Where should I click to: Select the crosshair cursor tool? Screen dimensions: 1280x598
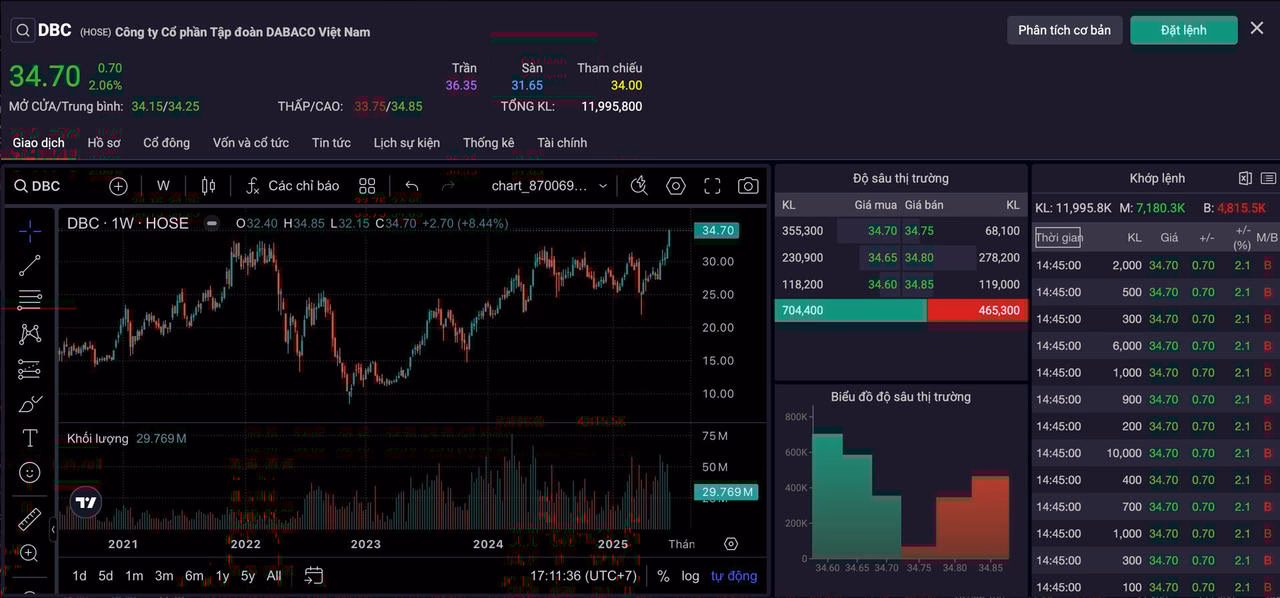tap(30, 231)
